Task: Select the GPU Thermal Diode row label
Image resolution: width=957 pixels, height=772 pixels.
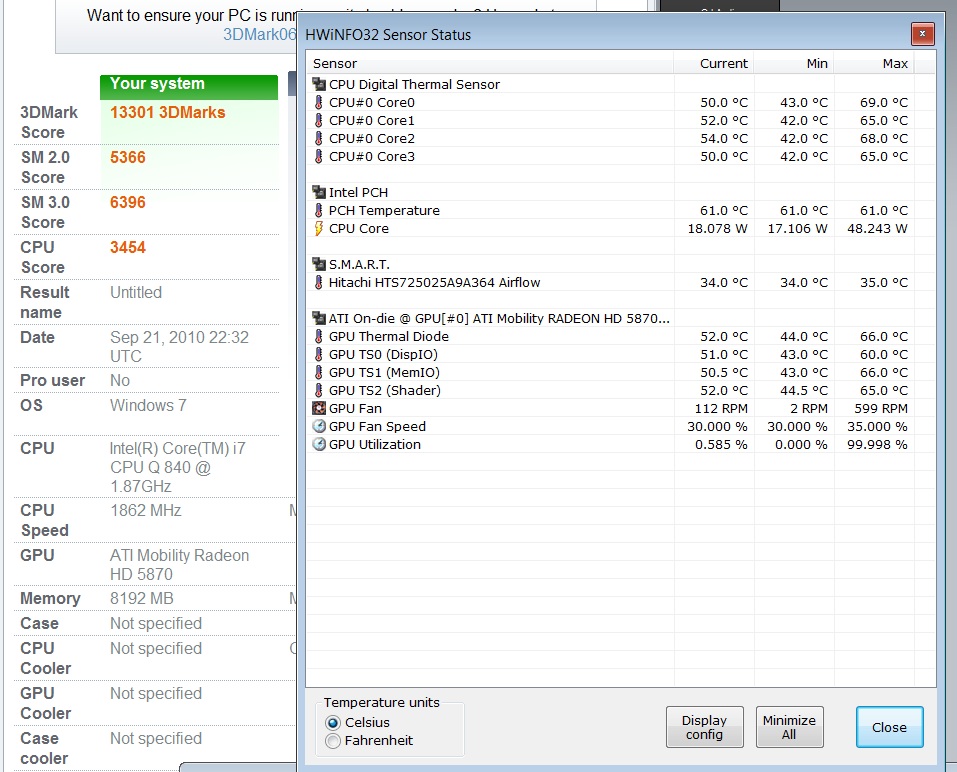Action: (x=389, y=336)
